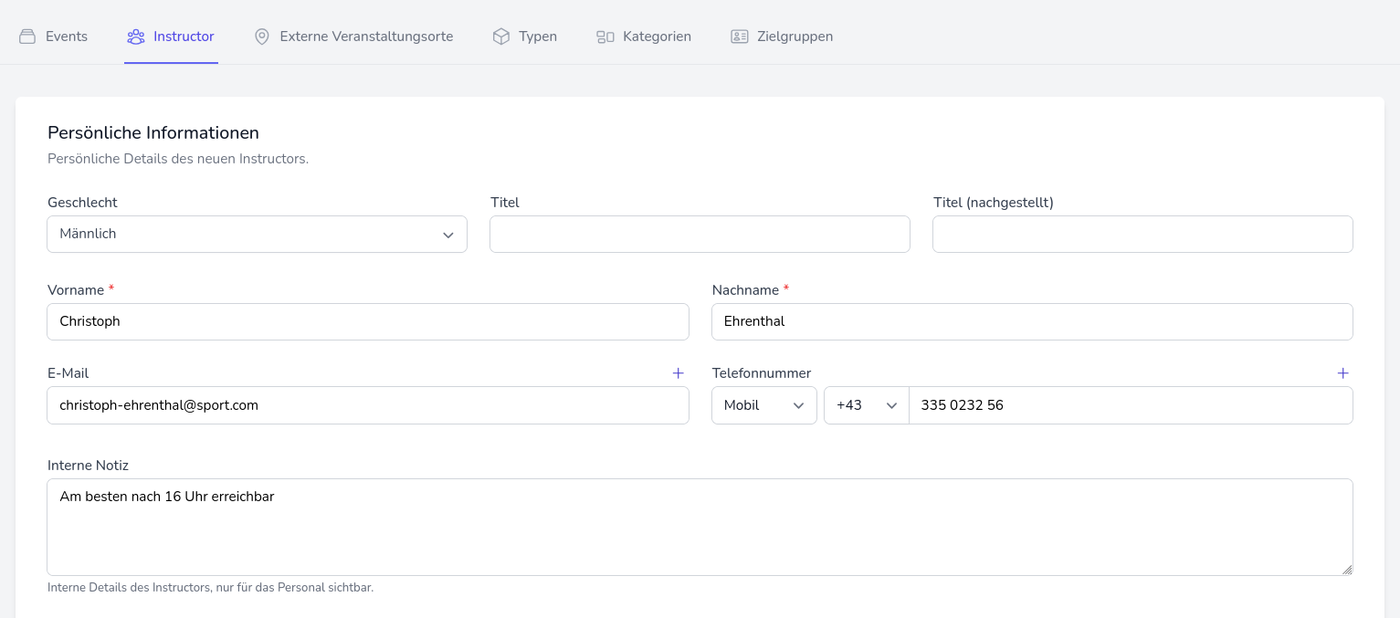
Task: Open the Geschlecht dropdown
Action: tap(257, 234)
